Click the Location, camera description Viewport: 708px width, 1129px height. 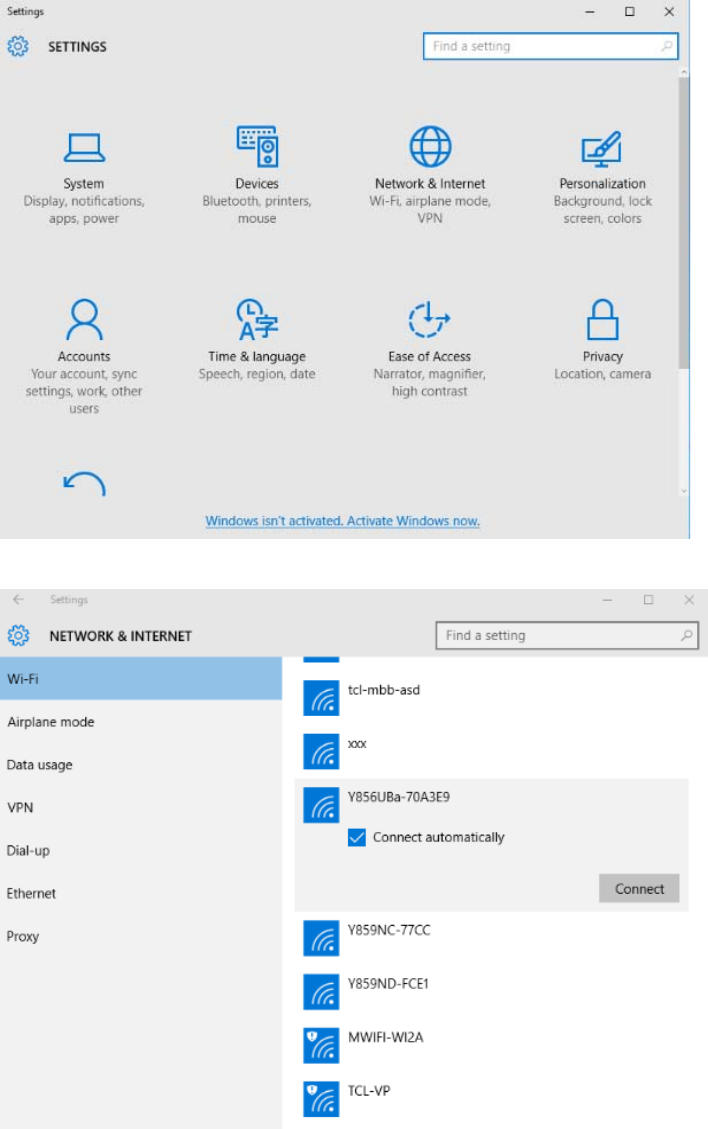(x=603, y=374)
